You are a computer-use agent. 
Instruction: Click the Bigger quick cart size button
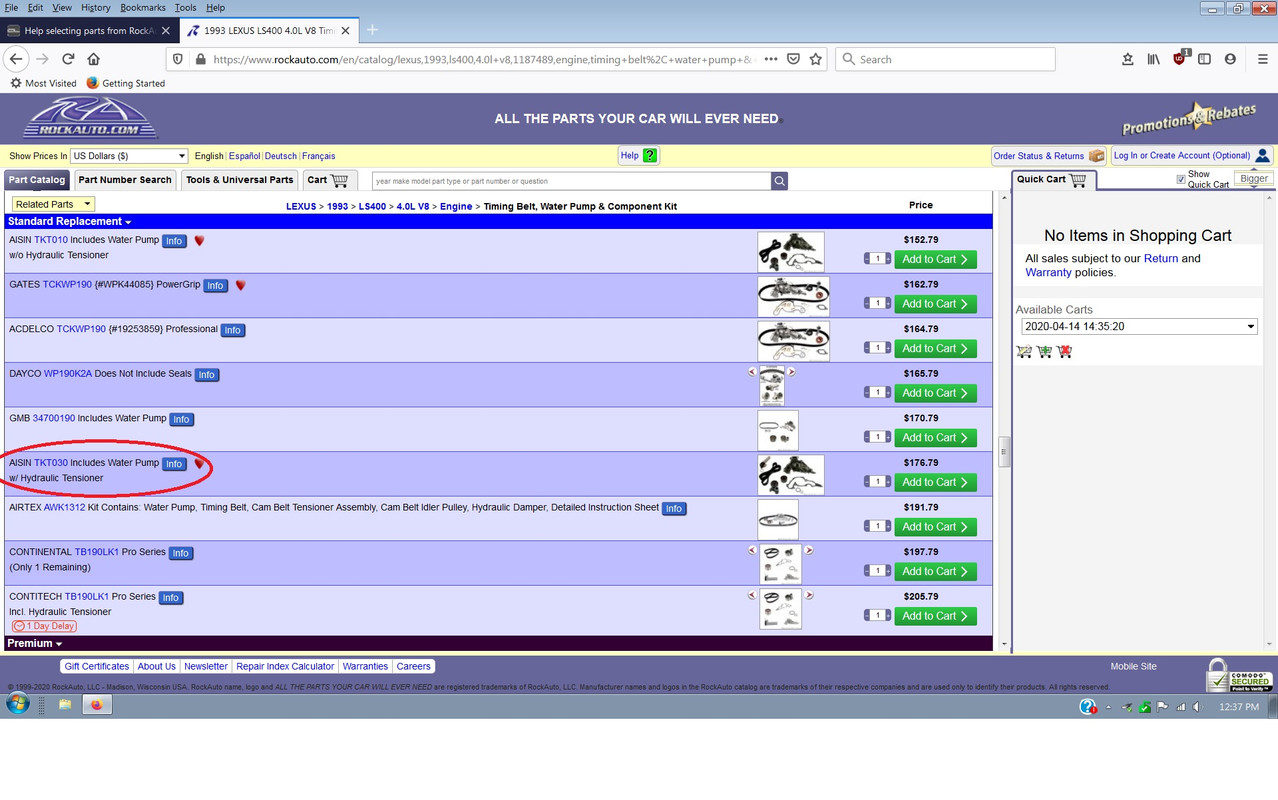(x=1253, y=179)
